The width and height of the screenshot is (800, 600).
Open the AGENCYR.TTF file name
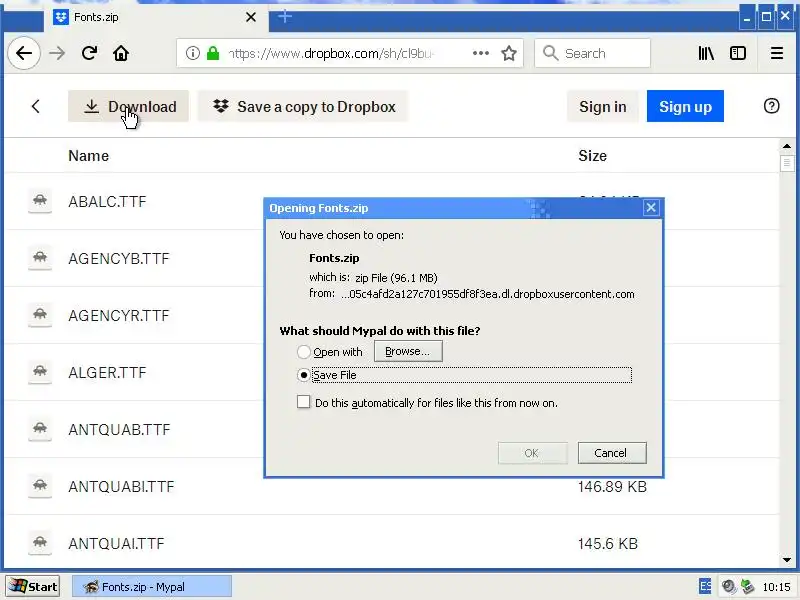(118, 316)
